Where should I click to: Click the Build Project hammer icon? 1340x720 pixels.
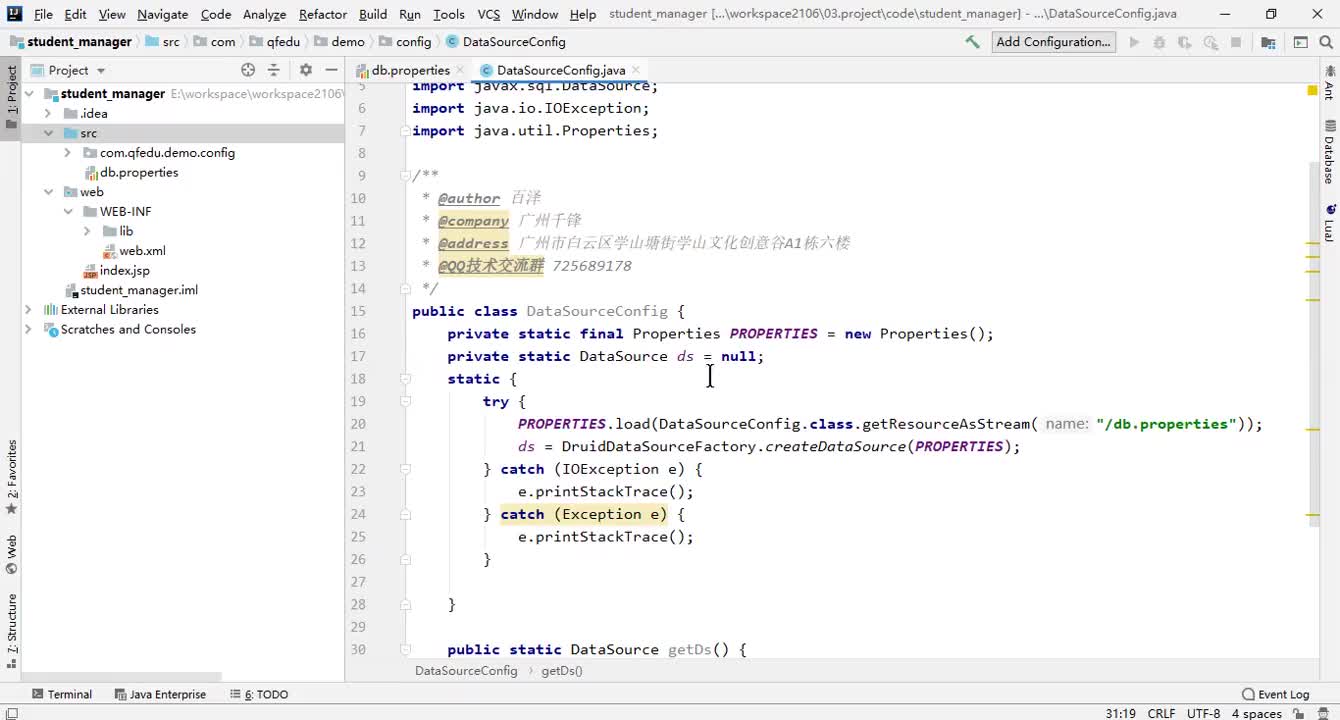(x=972, y=42)
